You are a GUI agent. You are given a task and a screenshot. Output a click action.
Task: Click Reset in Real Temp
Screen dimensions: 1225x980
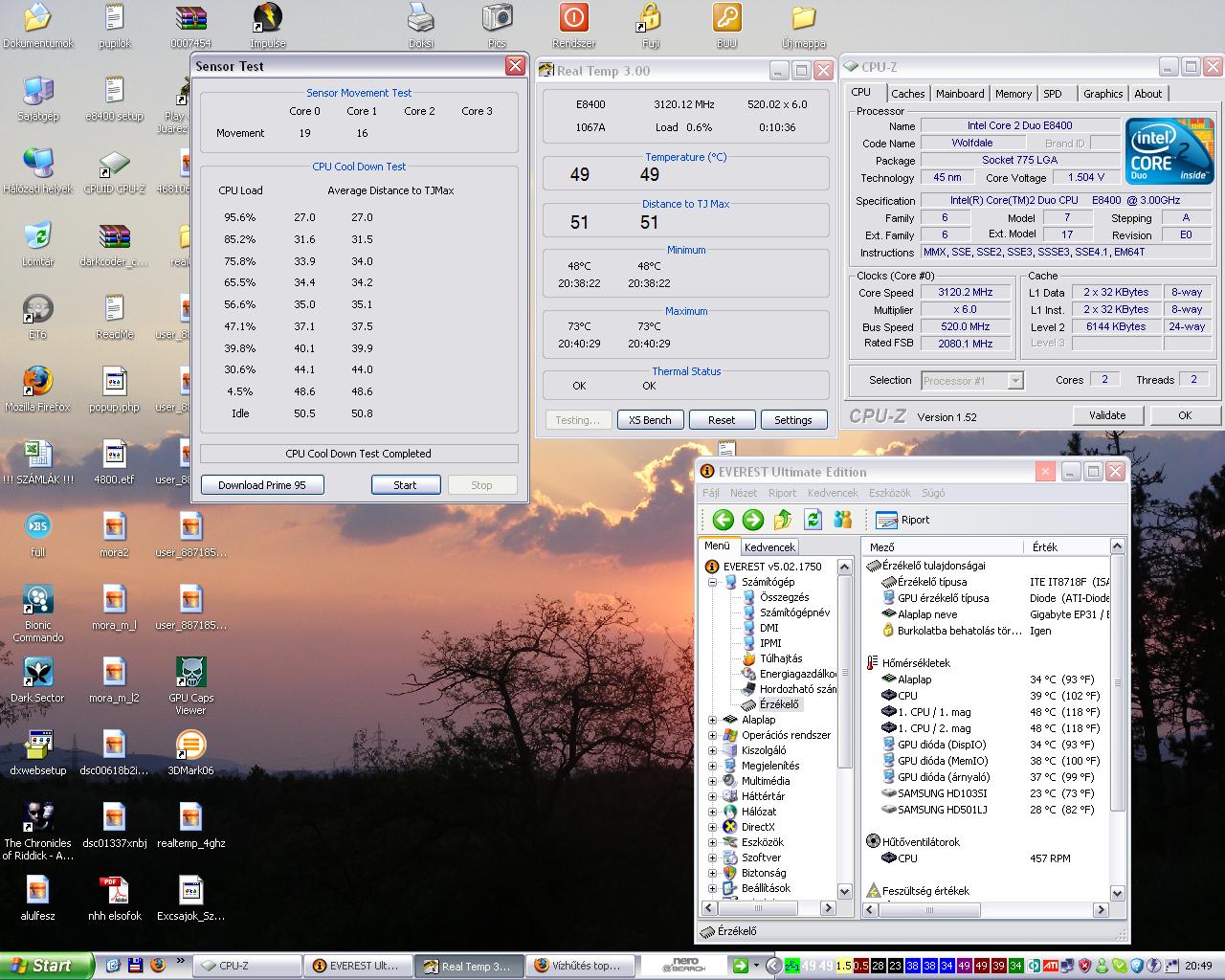click(722, 420)
